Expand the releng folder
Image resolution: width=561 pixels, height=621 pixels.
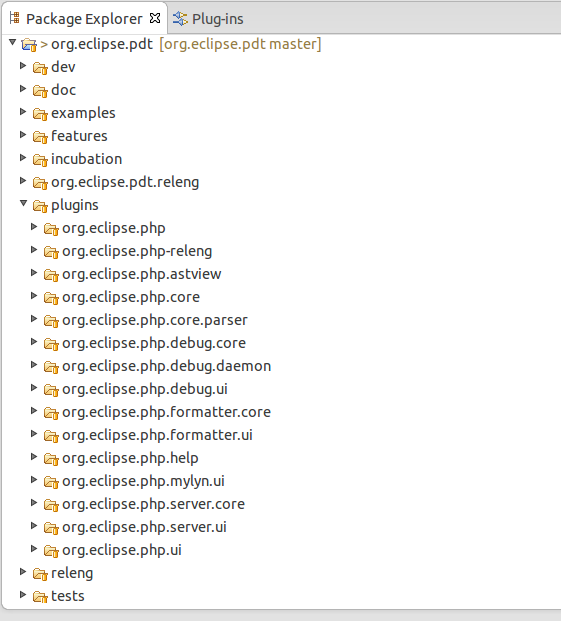23,572
